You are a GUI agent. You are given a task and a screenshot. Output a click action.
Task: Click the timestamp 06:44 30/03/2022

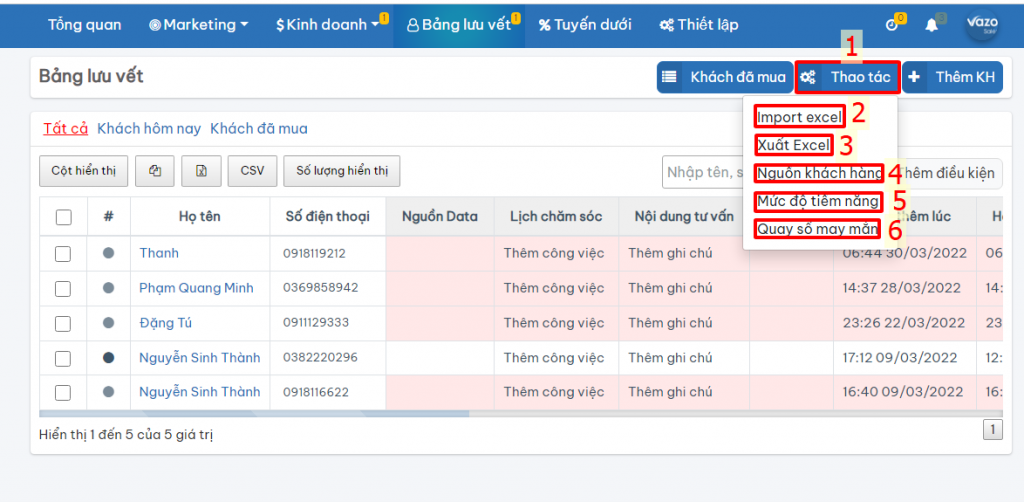click(905, 253)
